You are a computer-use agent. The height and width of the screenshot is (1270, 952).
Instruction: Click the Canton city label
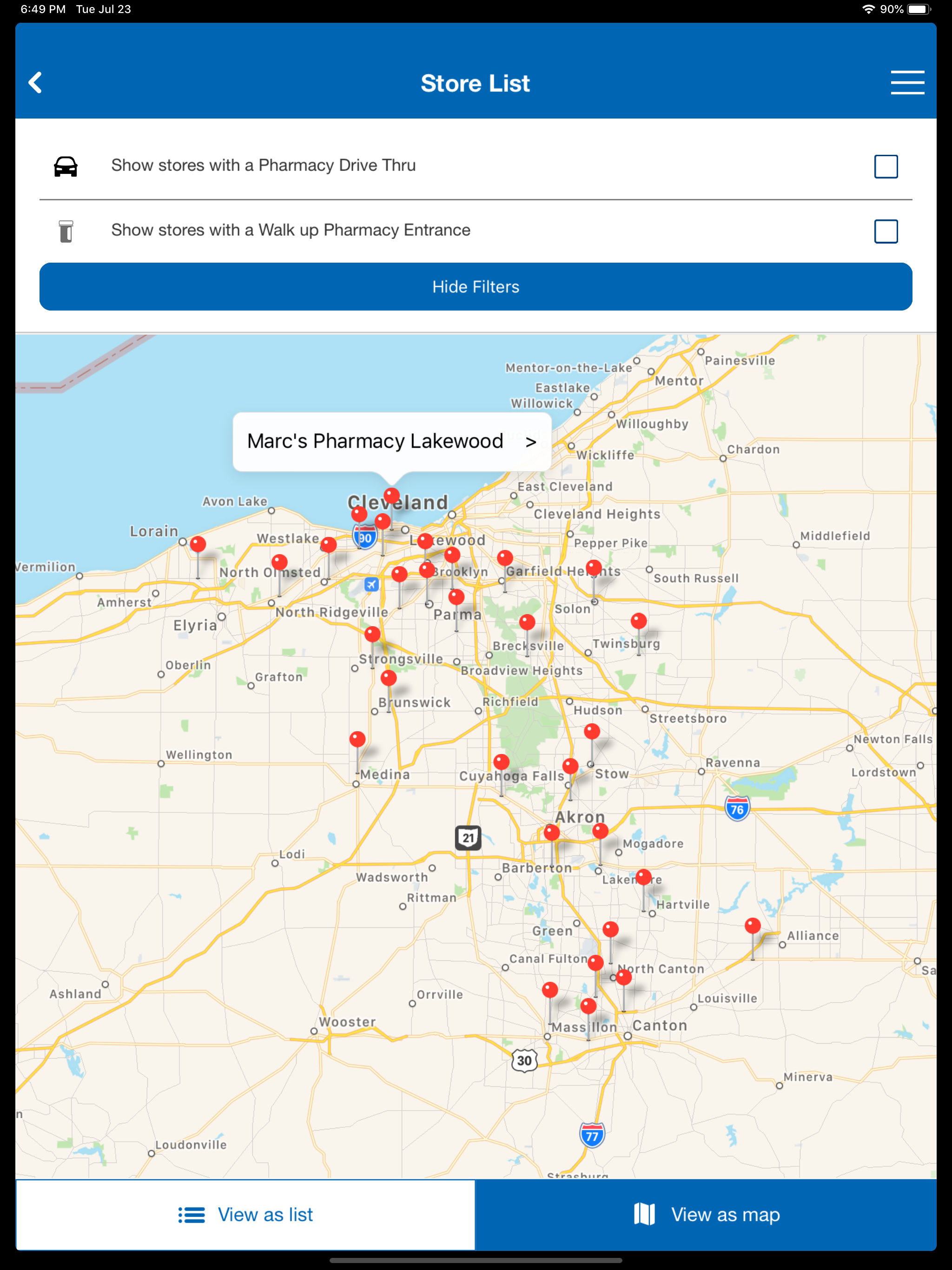[660, 1025]
